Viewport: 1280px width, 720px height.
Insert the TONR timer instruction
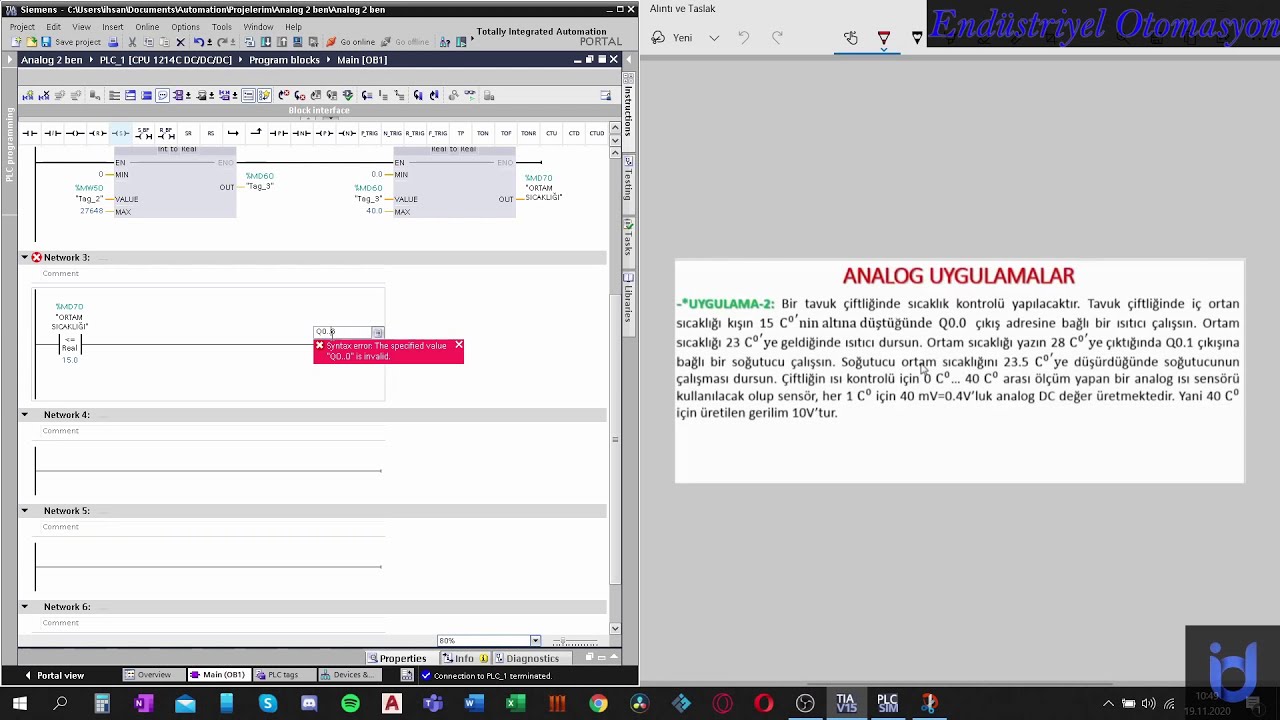click(x=528, y=133)
